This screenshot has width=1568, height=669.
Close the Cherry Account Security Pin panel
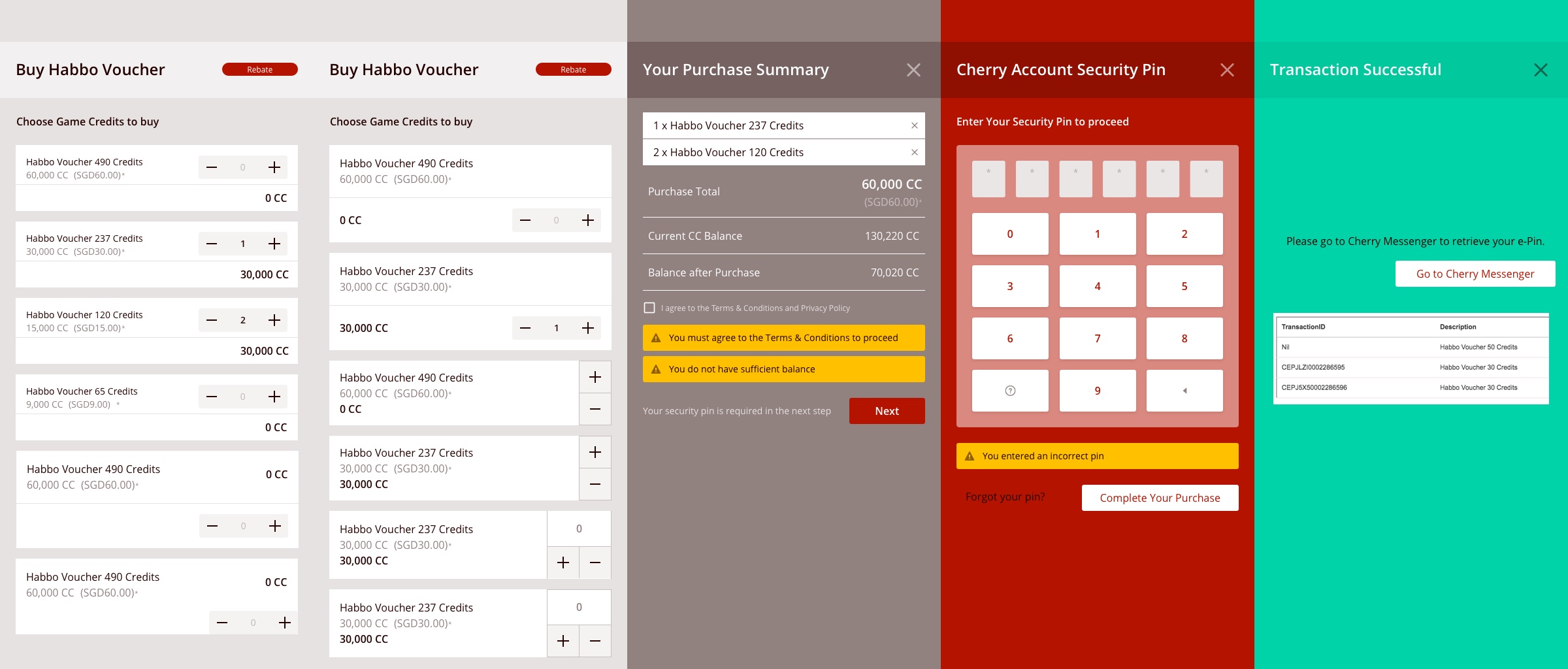coord(1227,70)
